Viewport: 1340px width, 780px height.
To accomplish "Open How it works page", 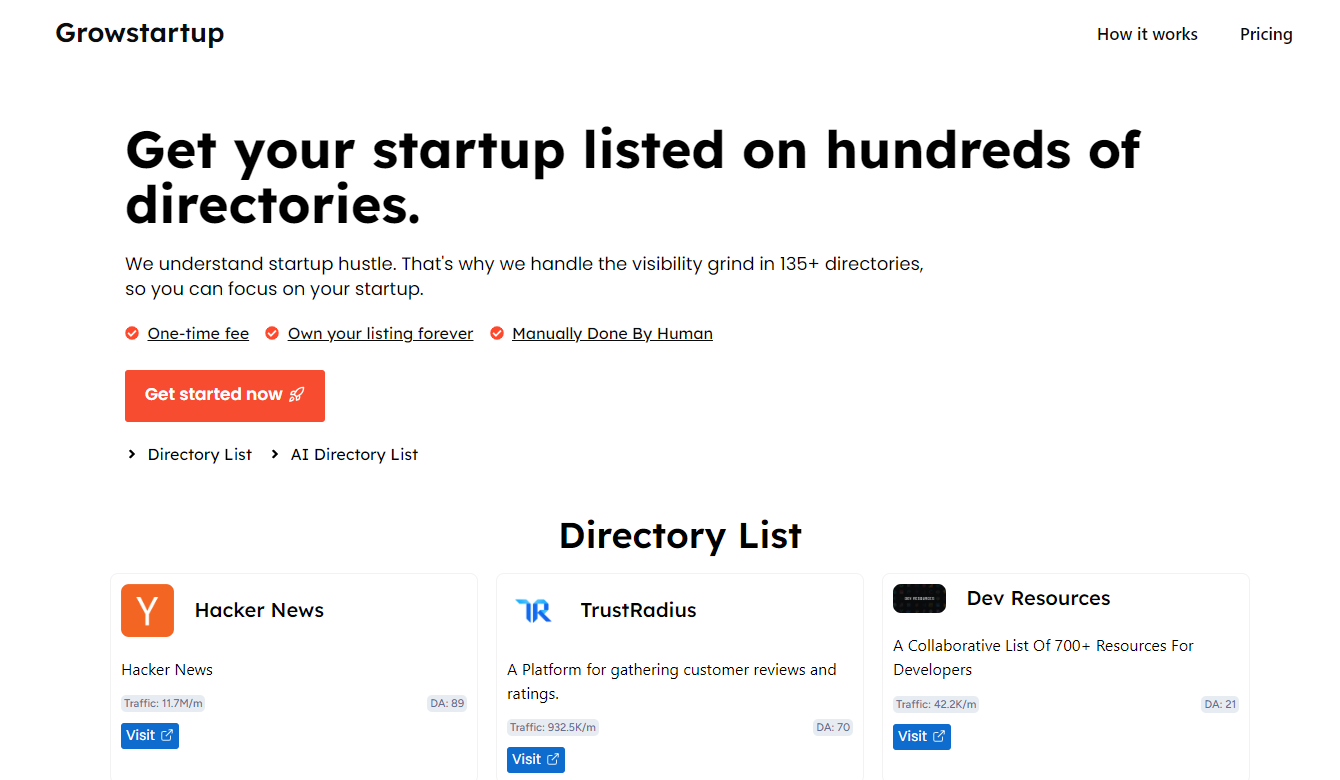I will [x=1147, y=34].
